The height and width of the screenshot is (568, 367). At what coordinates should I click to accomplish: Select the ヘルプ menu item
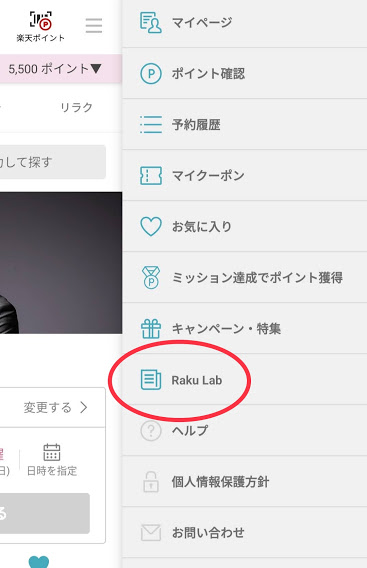(245, 431)
